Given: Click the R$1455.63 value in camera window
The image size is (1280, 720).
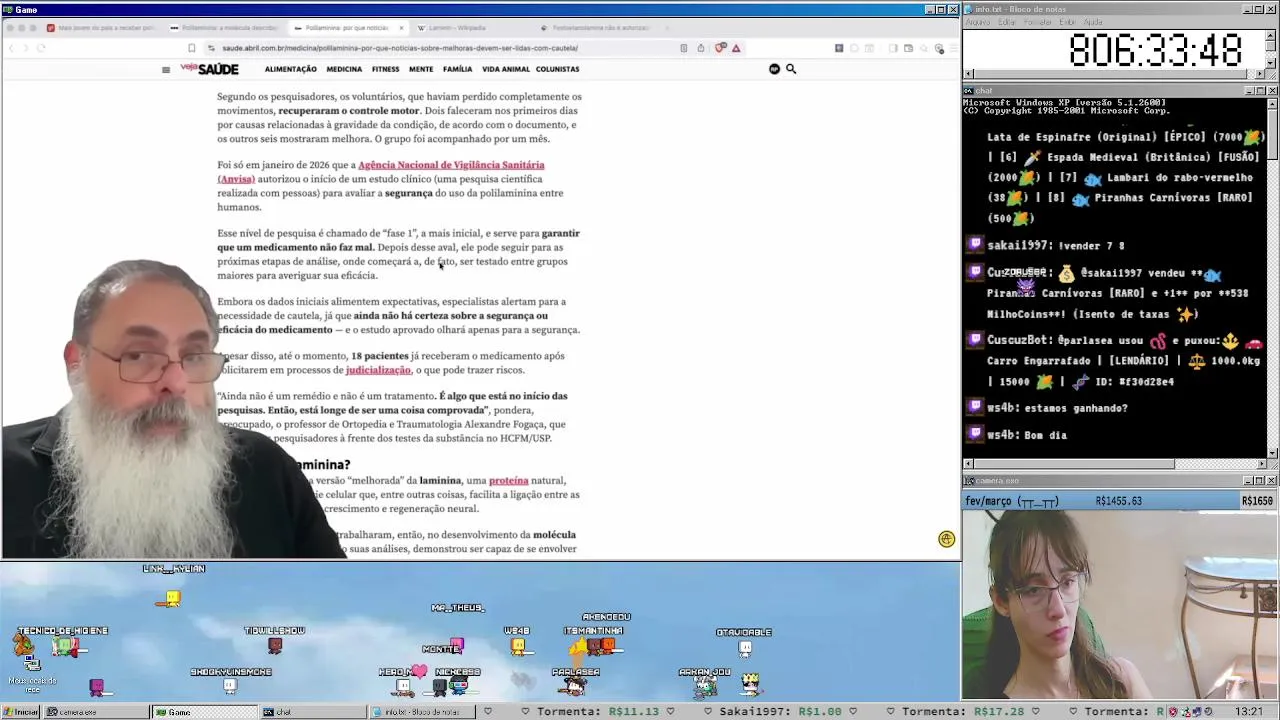Looking at the screenshot, I should pos(1118,501).
